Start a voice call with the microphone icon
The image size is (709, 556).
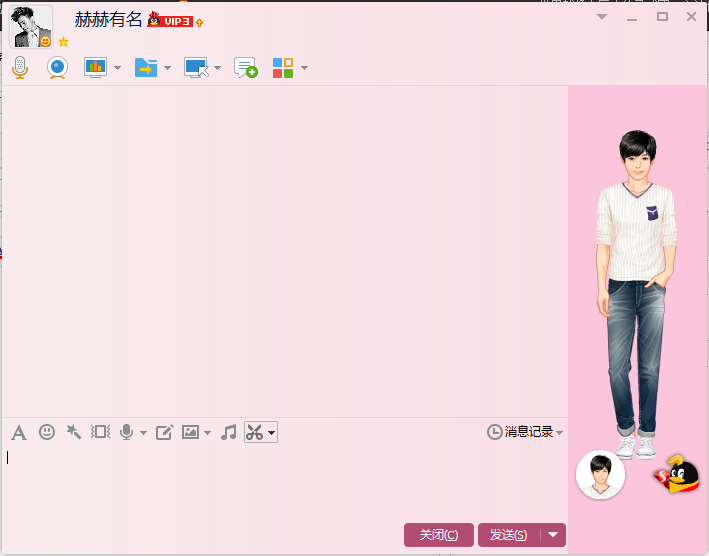point(19,68)
